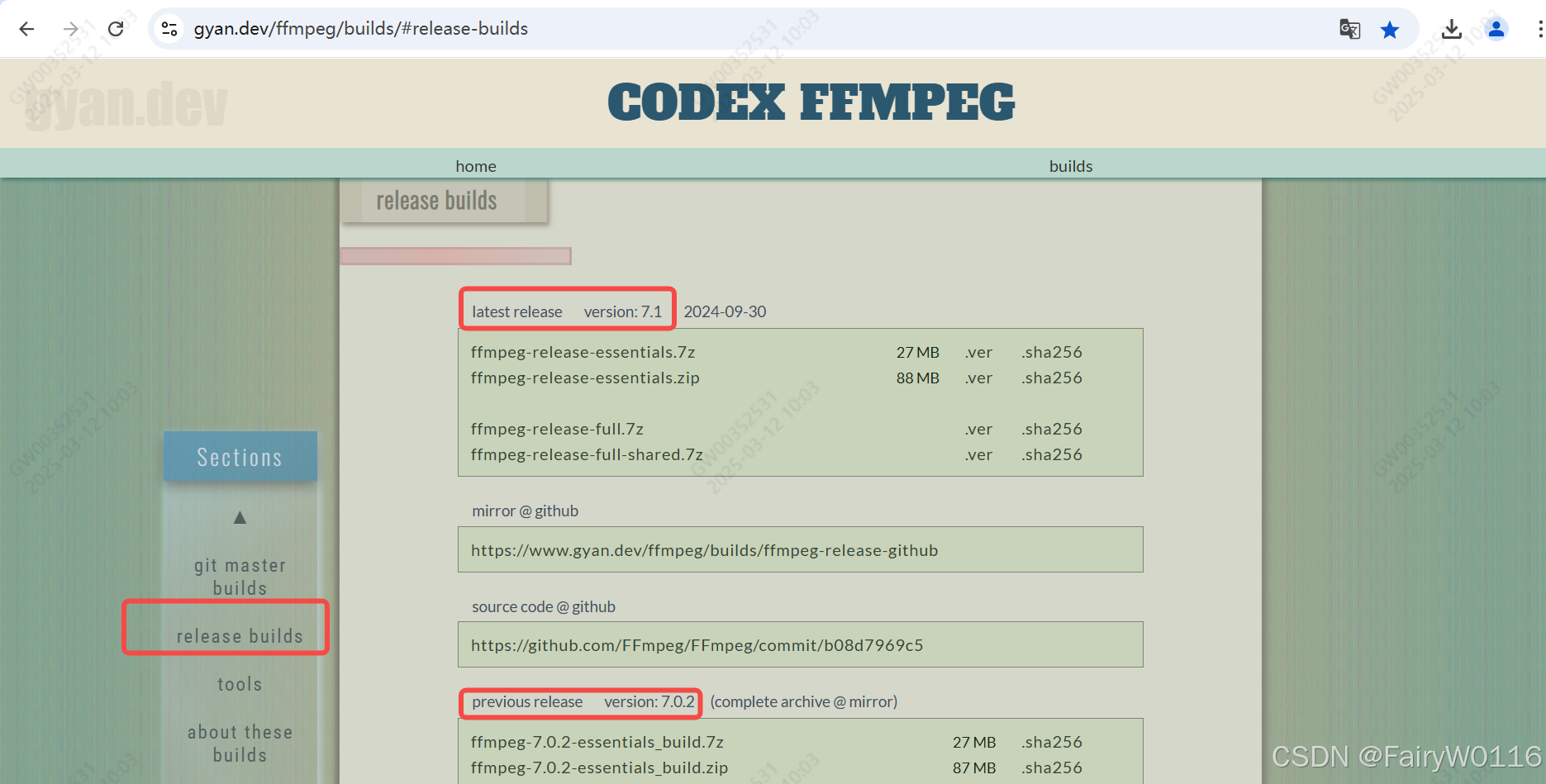This screenshot has width=1546, height=784.
Task: Click the gyan.dev site logo
Action: pyautogui.click(x=126, y=105)
